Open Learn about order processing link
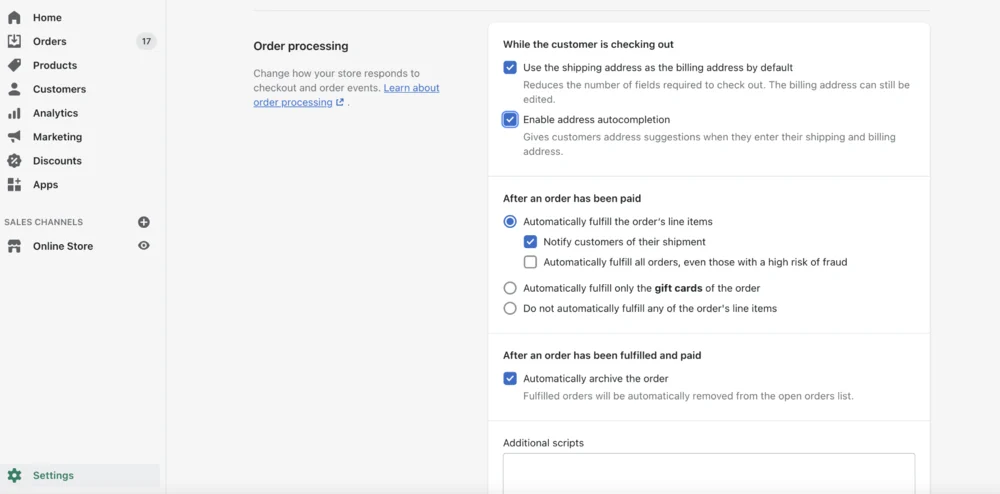The height and width of the screenshot is (494, 1000). click(x=411, y=88)
